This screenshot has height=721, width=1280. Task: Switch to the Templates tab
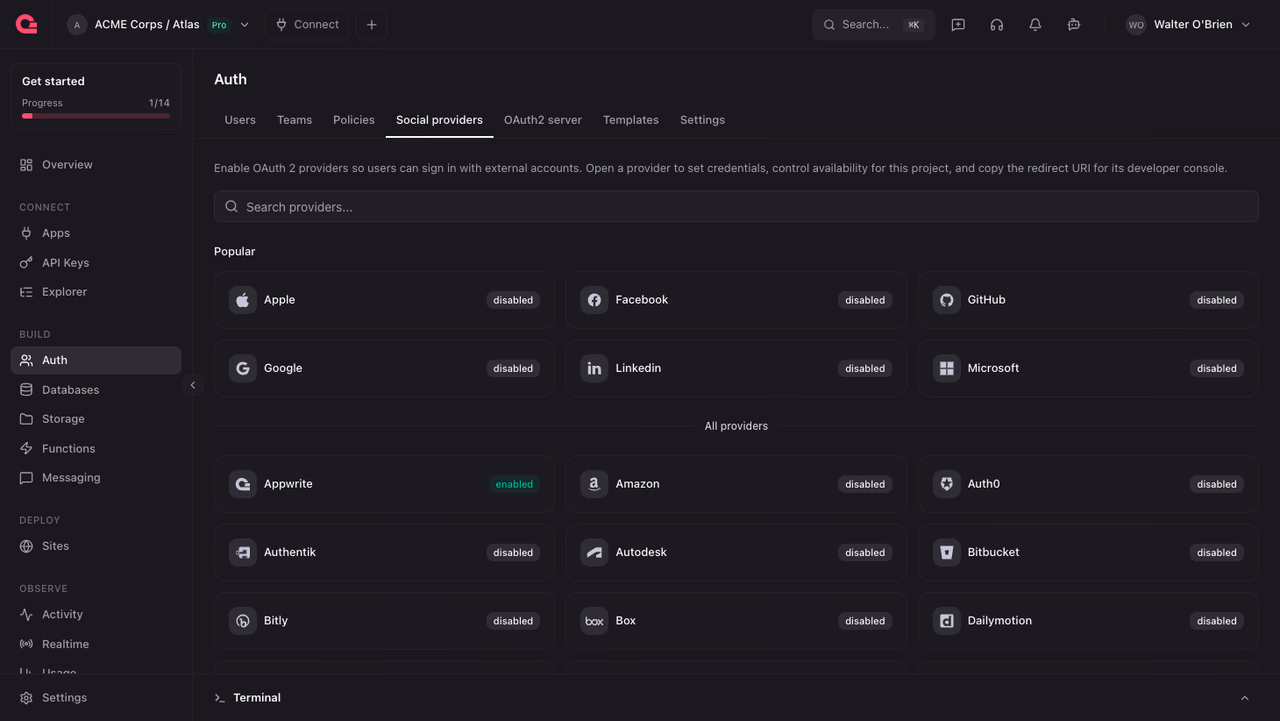coord(631,120)
